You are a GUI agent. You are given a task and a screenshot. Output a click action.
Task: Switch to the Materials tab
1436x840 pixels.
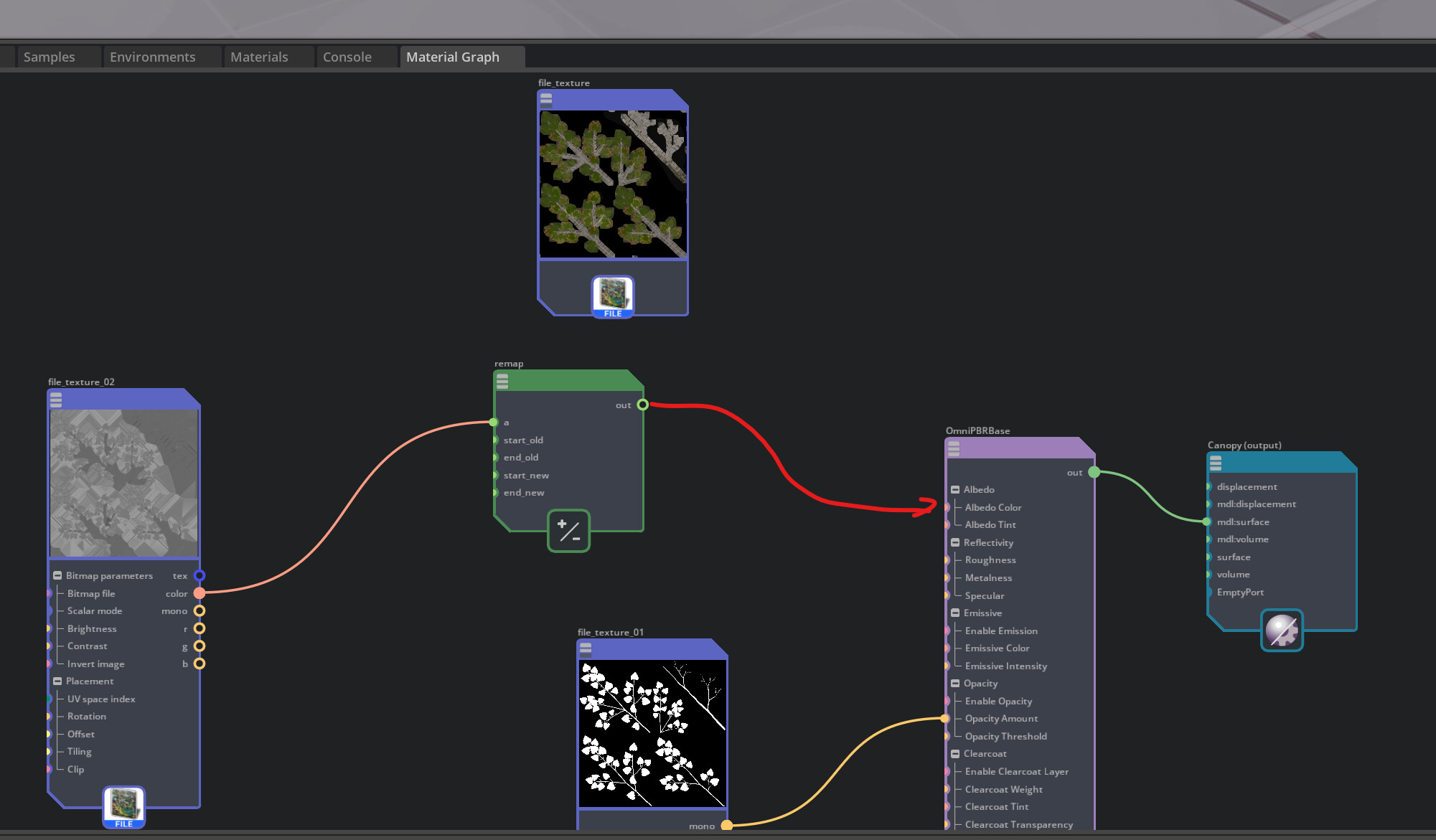coord(259,57)
